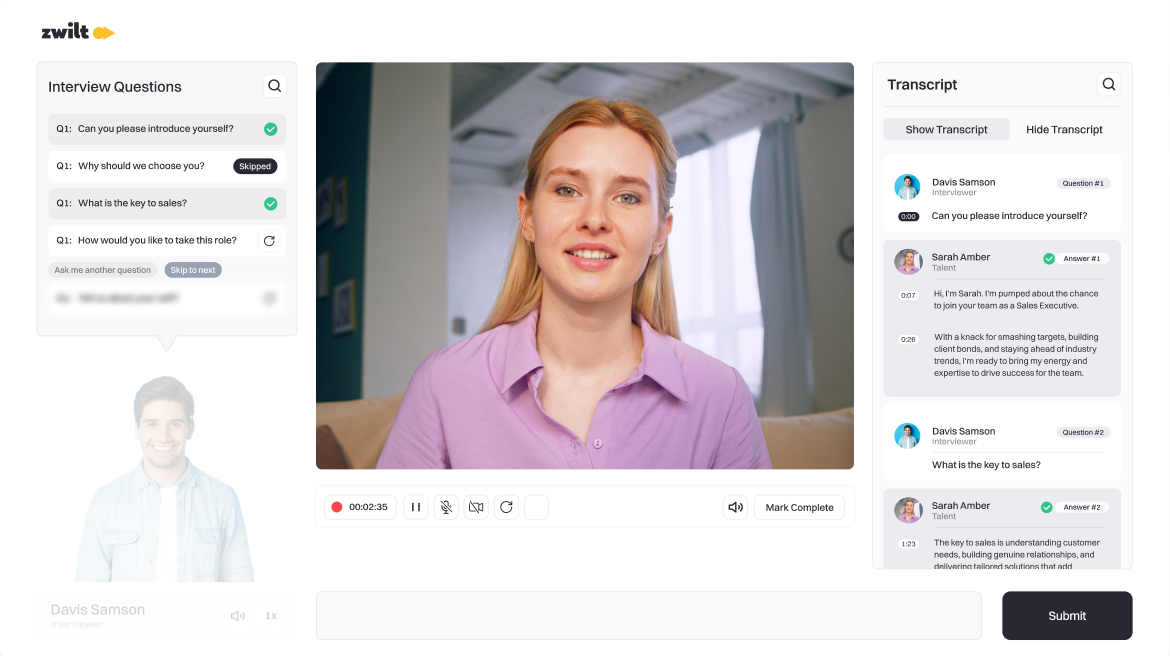The width and height of the screenshot is (1170, 656).
Task: Choose 'Ask me another question'
Action: click(103, 270)
